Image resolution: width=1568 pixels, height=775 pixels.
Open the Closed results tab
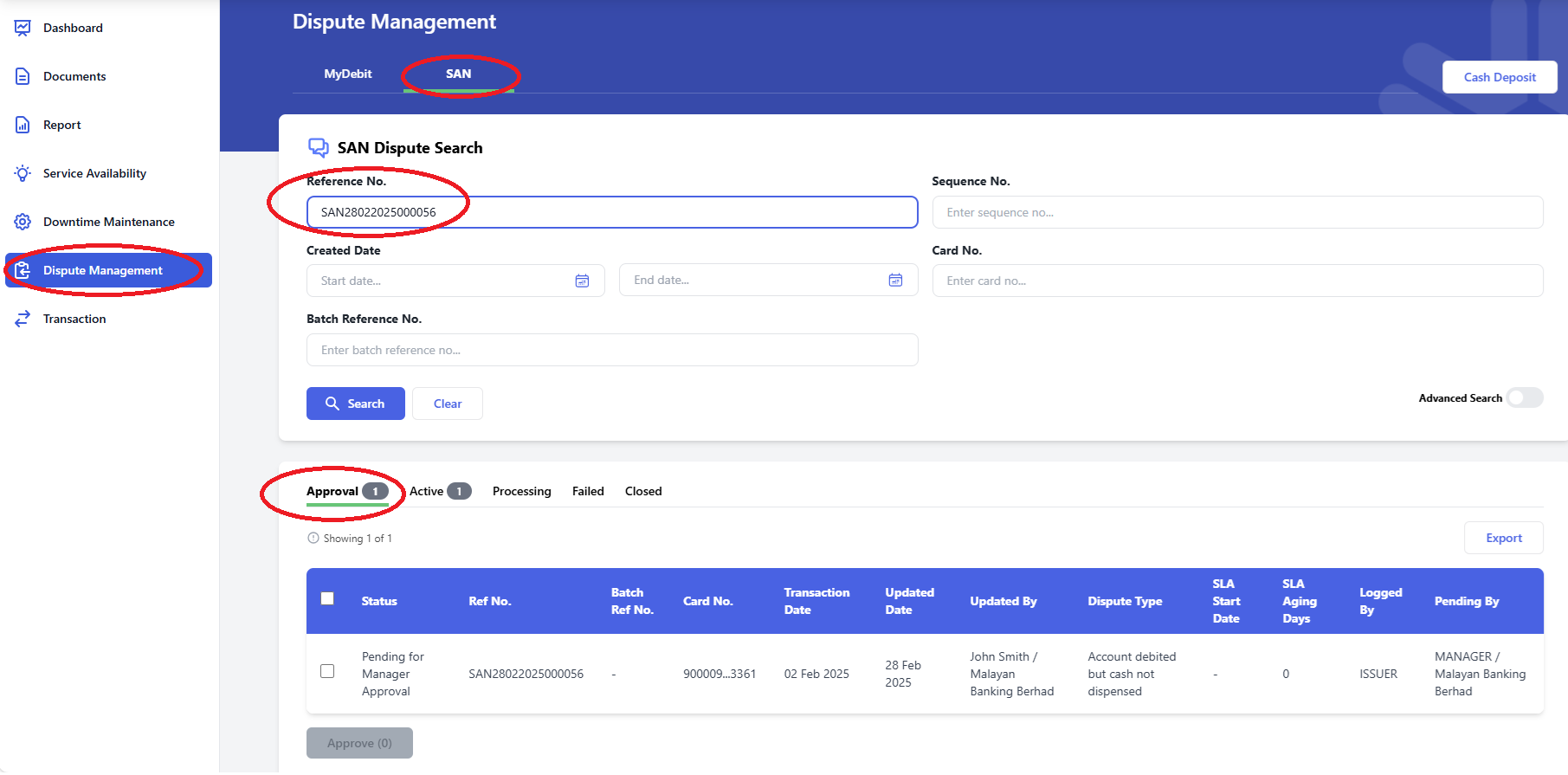click(643, 491)
